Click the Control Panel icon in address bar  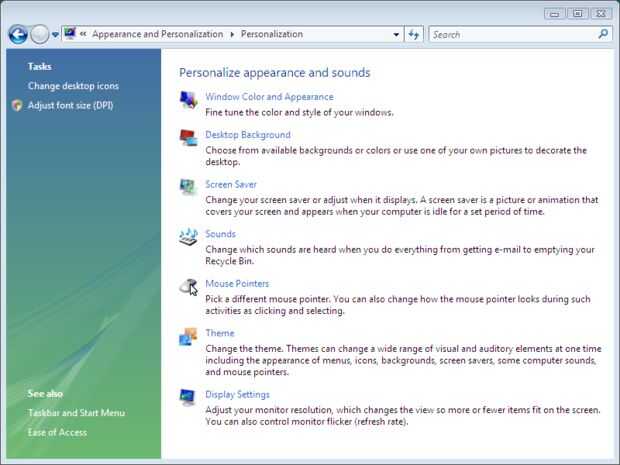point(70,34)
